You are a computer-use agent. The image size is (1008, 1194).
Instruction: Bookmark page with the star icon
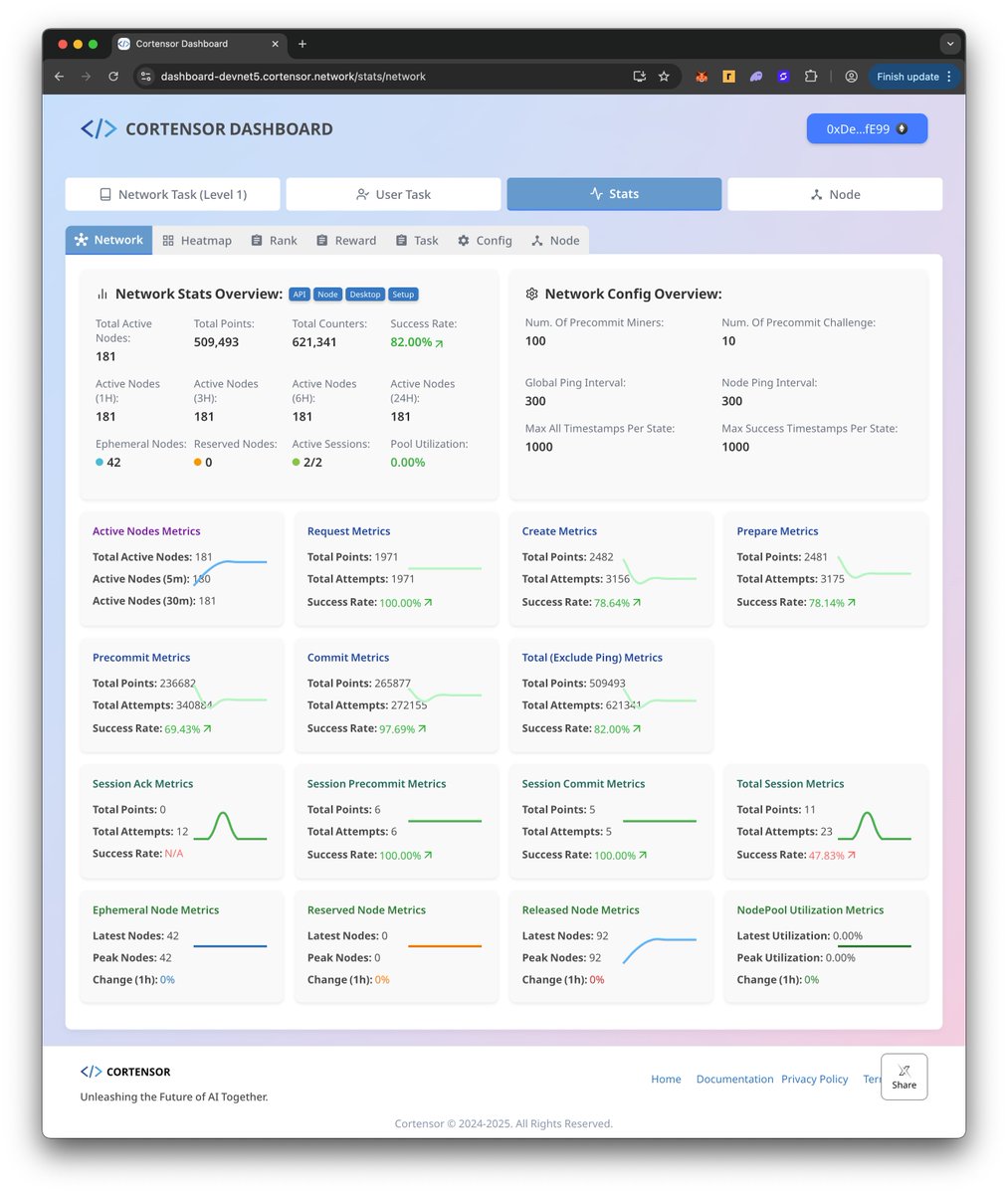point(664,77)
